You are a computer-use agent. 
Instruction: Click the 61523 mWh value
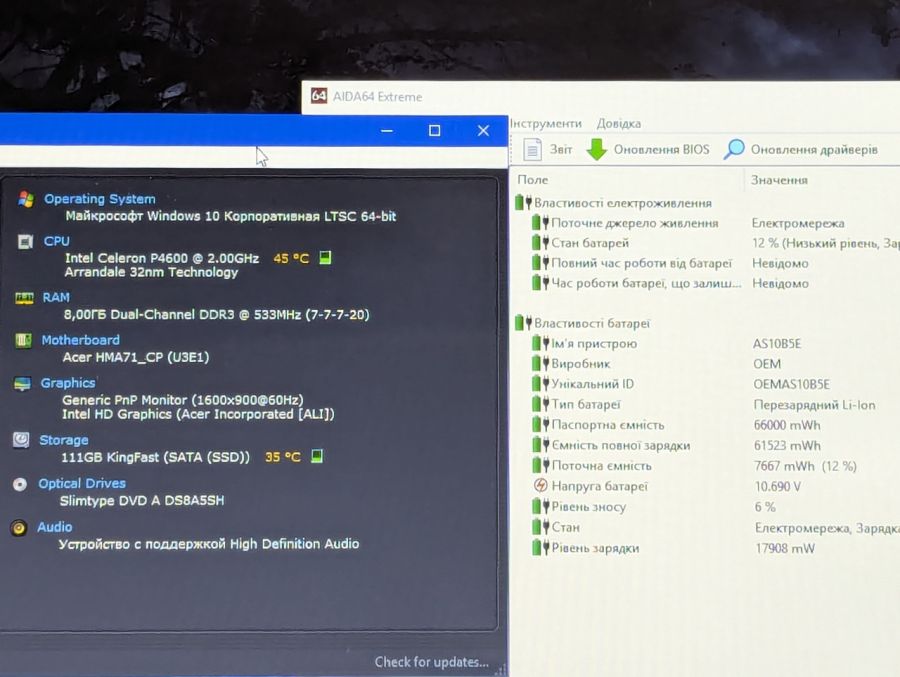pos(788,446)
